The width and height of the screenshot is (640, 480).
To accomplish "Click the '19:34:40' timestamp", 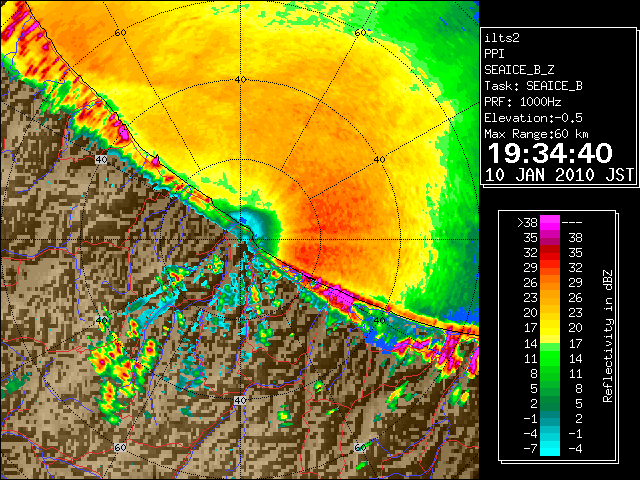I will click(550, 153).
